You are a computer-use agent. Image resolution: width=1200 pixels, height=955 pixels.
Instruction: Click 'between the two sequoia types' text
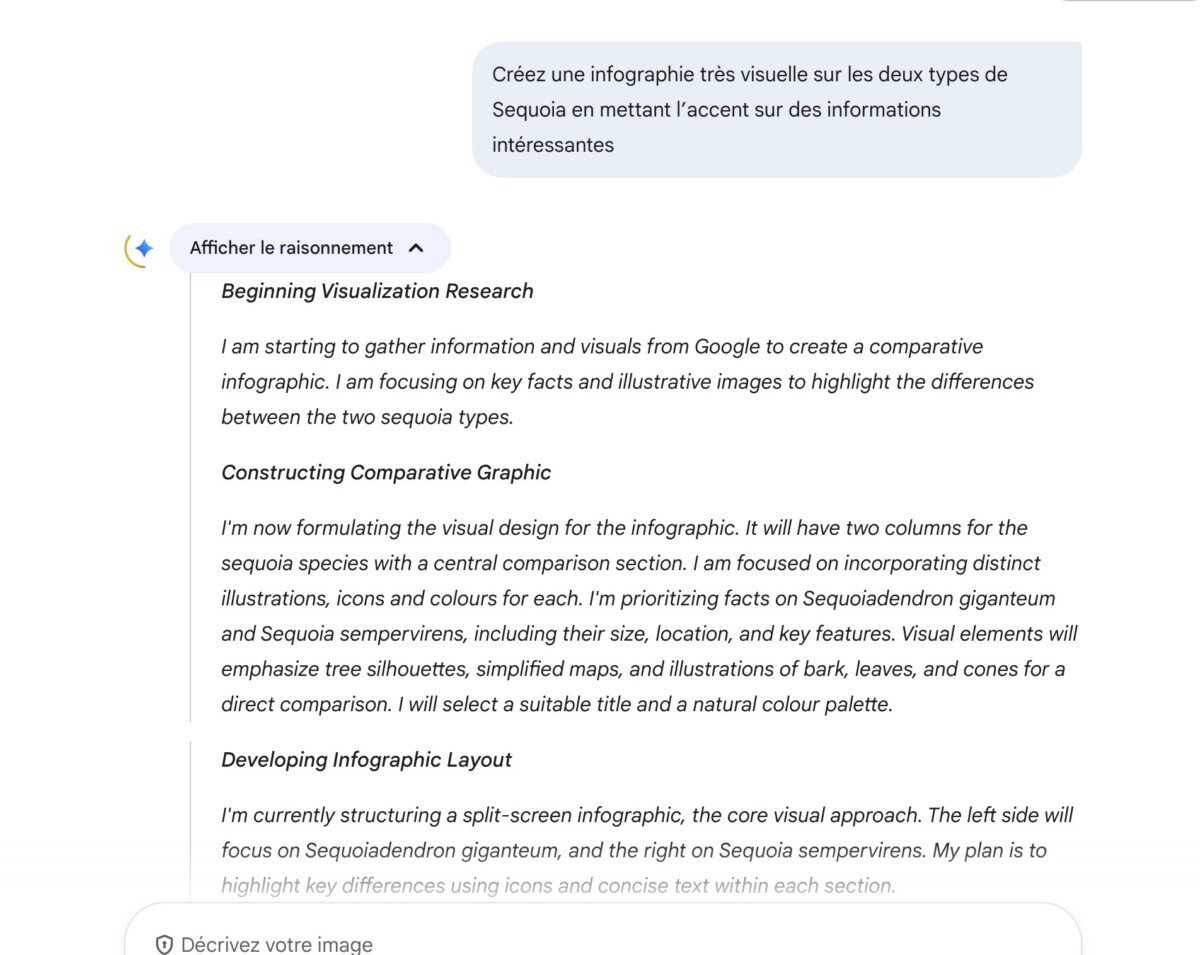click(367, 417)
